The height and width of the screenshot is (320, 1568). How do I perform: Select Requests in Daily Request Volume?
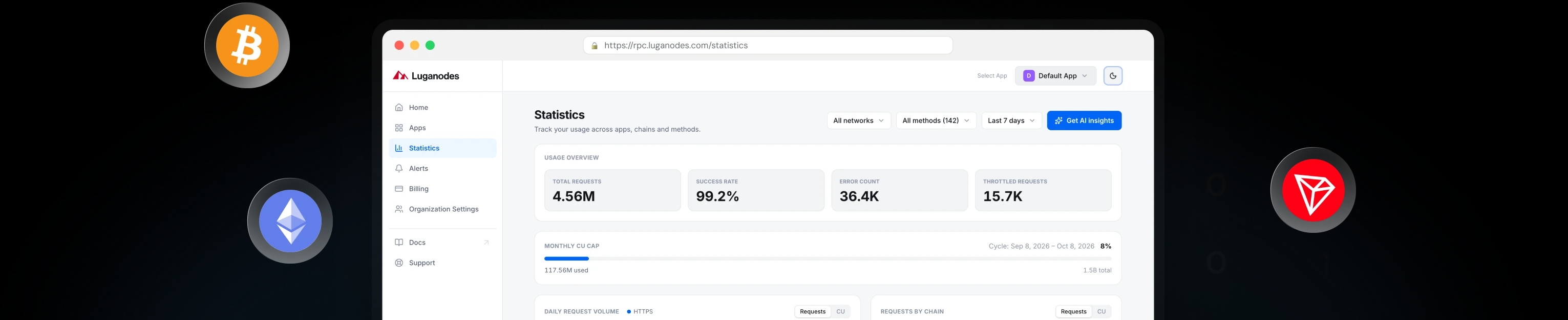[813, 311]
